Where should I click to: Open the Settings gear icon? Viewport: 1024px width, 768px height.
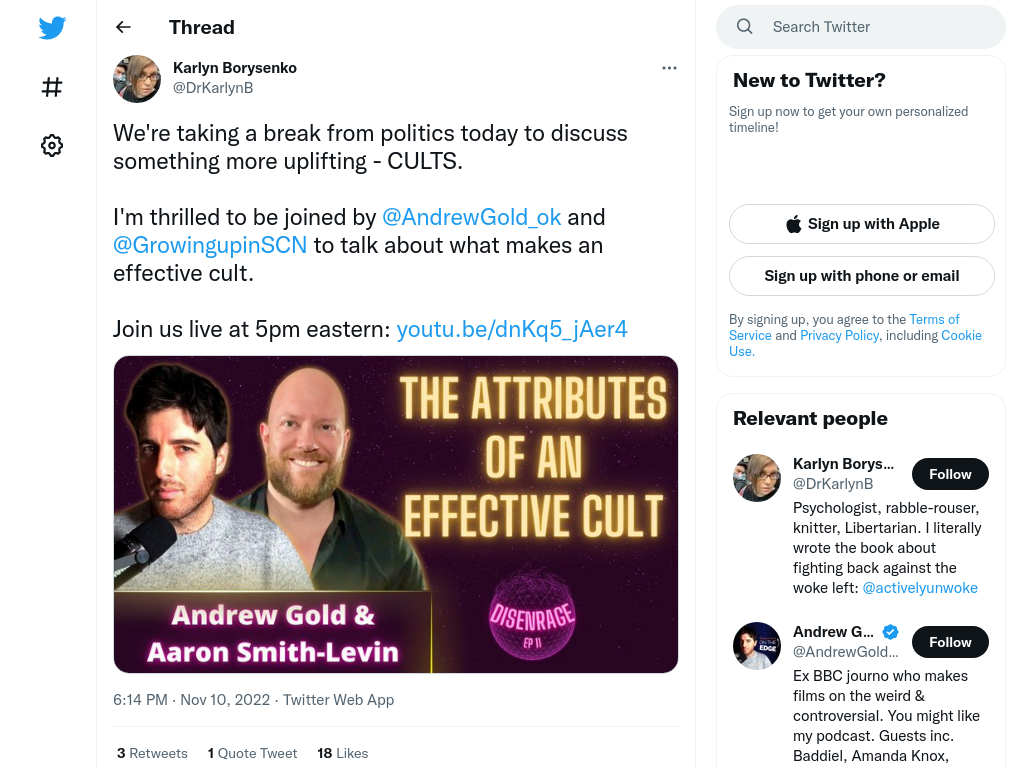(x=52, y=145)
